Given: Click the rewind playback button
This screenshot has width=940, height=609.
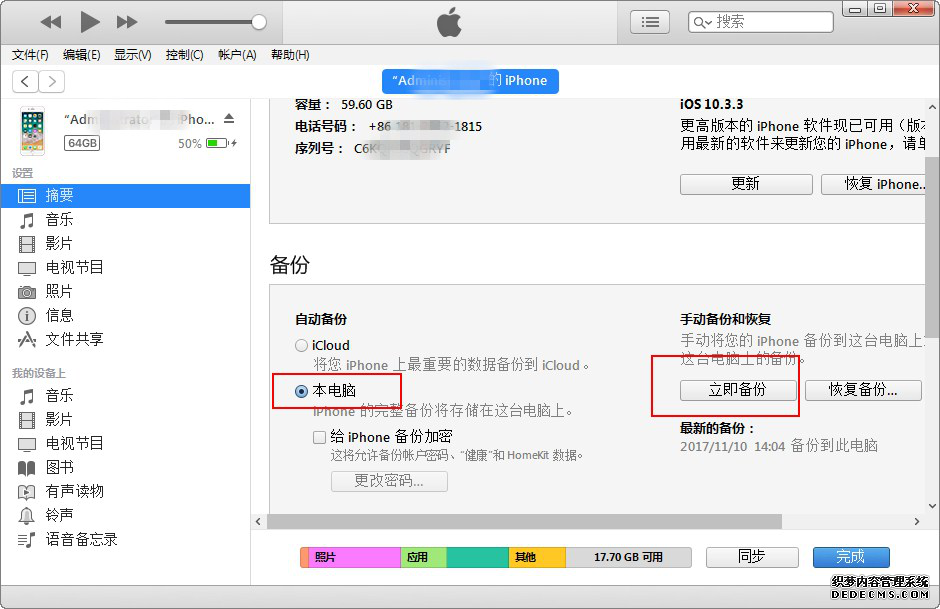Looking at the screenshot, I should pyautogui.click(x=51, y=22).
